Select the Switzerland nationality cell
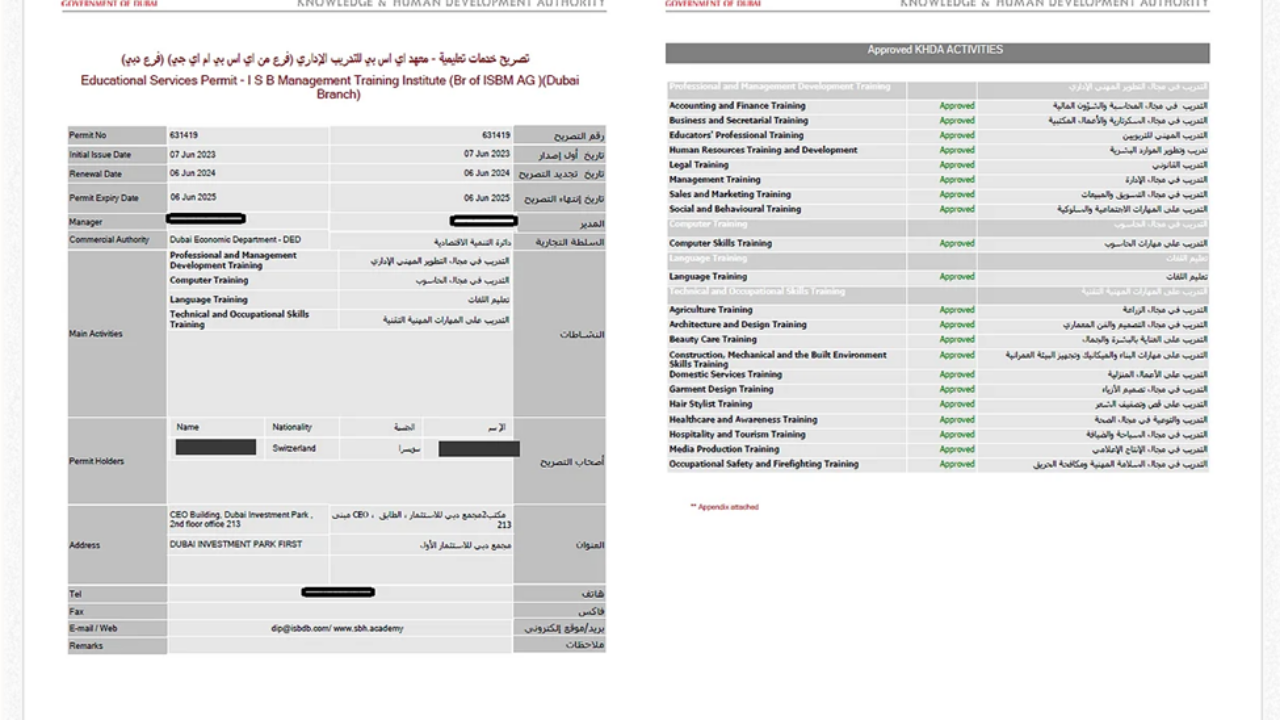This screenshot has width=1280, height=720. [x=294, y=449]
